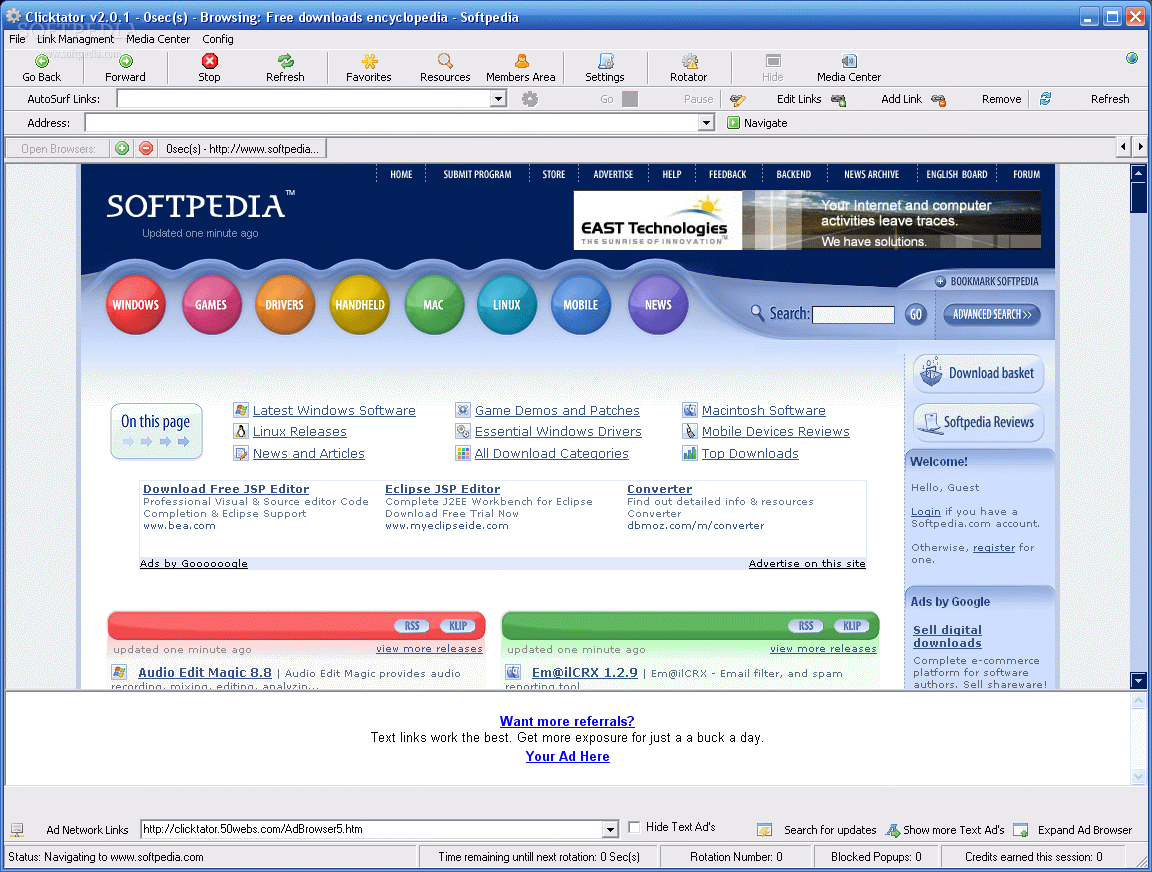This screenshot has width=1152, height=872.
Task: Open Latest Windows Software link
Action: [x=334, y=411]
